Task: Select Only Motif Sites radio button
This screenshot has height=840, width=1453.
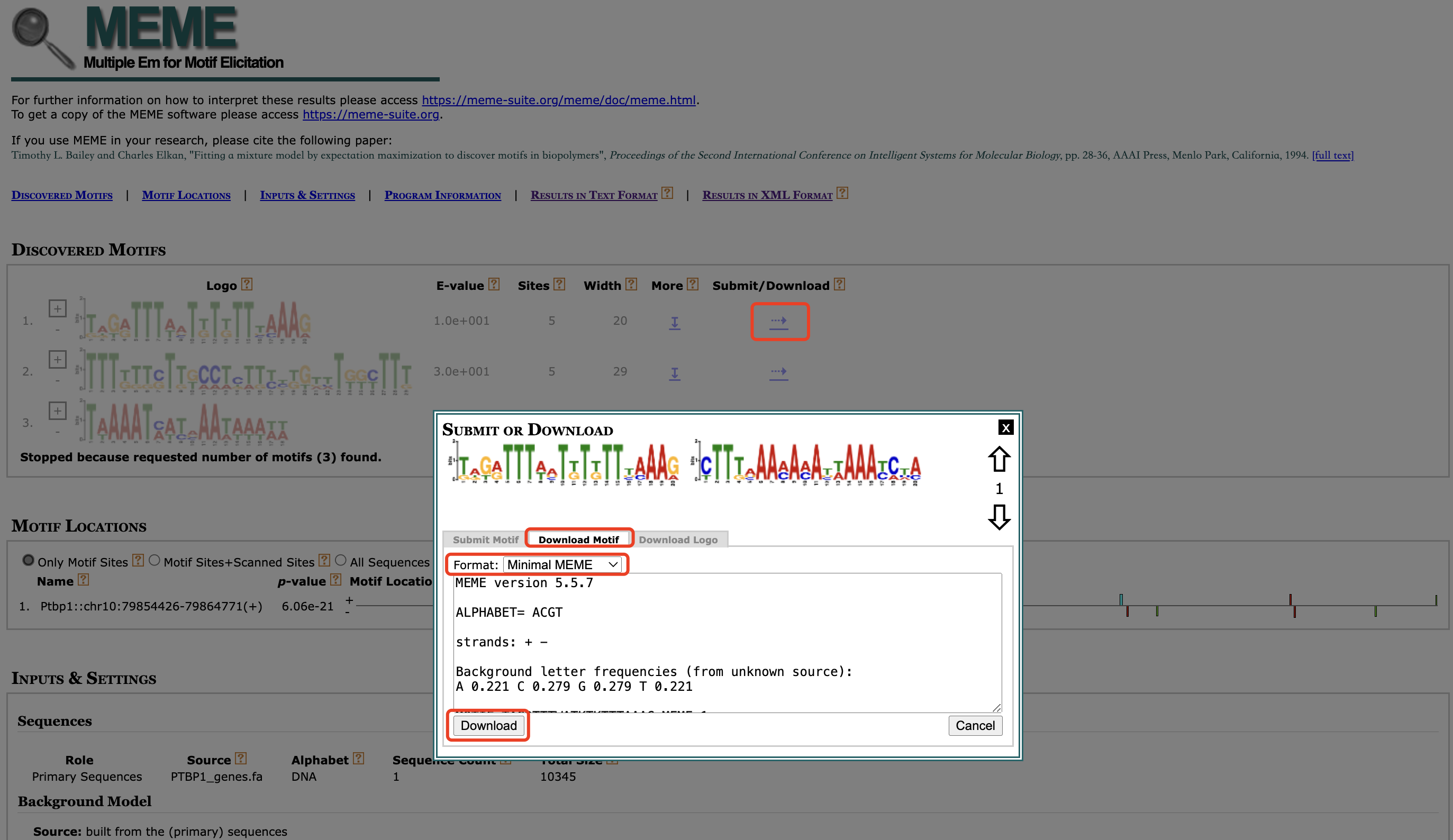Action: [x=28, y=560]
